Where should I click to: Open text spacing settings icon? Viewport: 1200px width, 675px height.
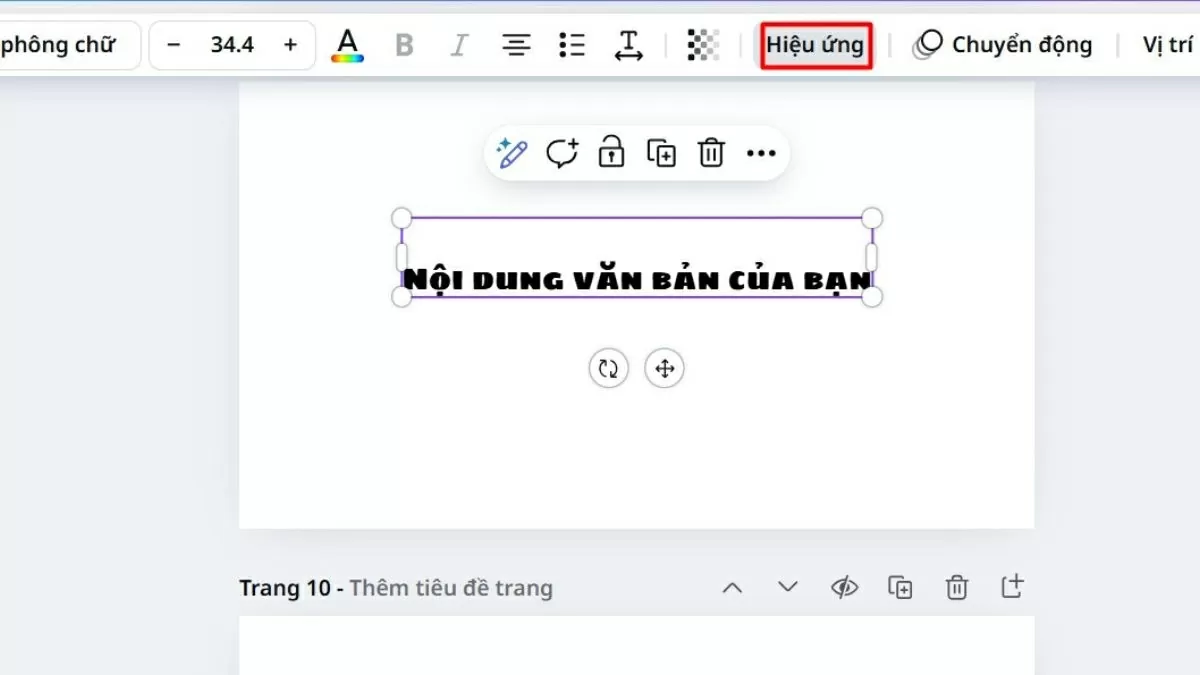pos(629,44)
